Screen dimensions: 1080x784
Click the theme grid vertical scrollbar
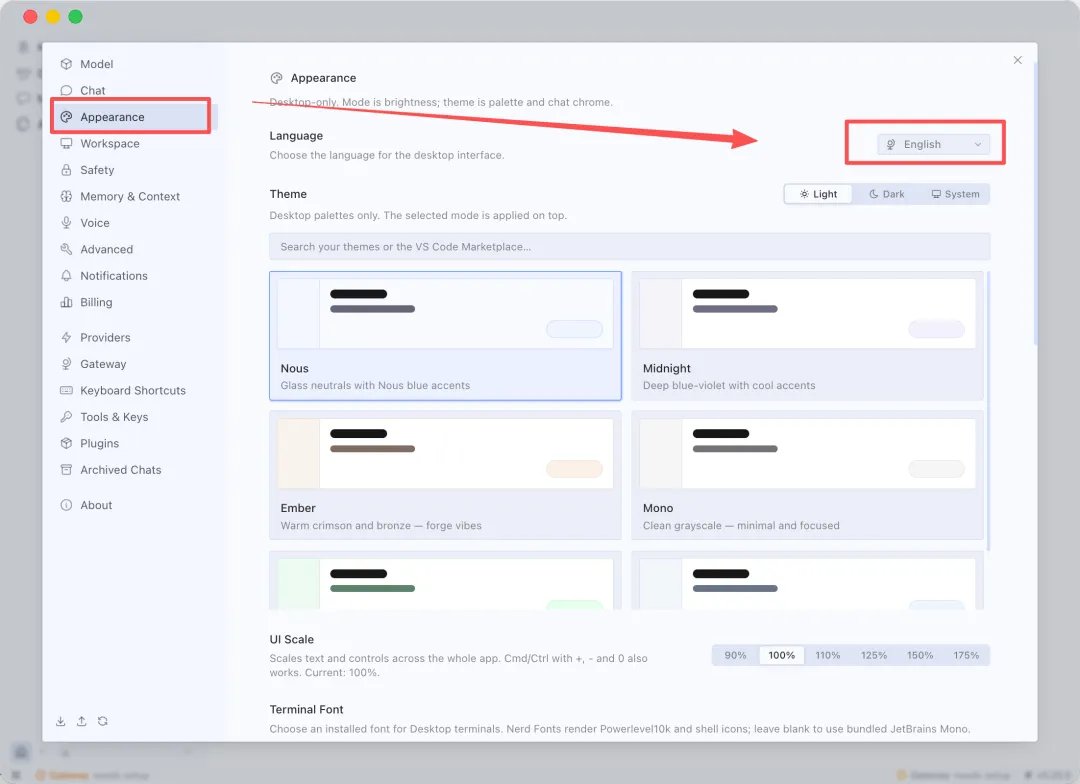pos(988,411)
